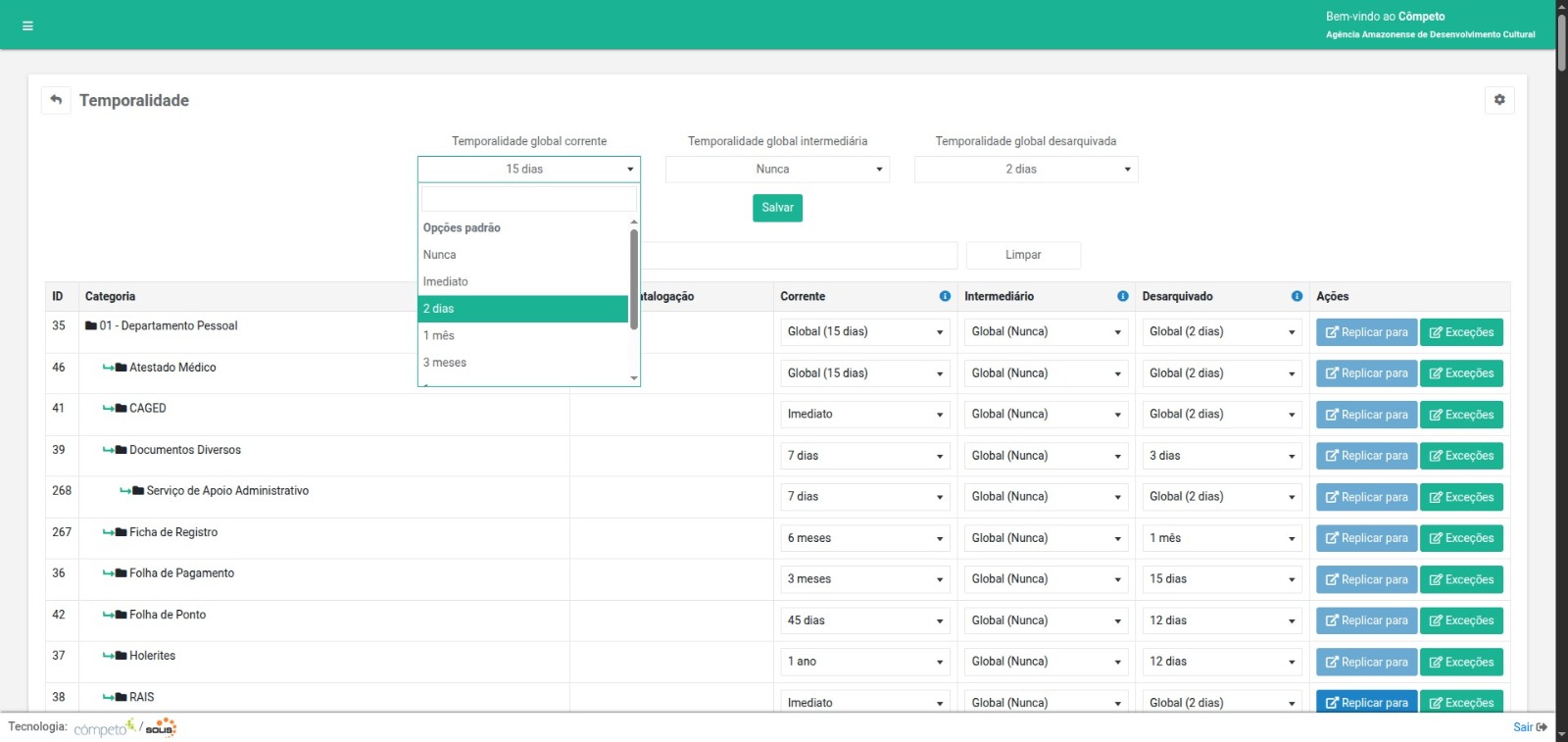Click the dropdown search input field
1568x742 pixels.
(528, 199)
